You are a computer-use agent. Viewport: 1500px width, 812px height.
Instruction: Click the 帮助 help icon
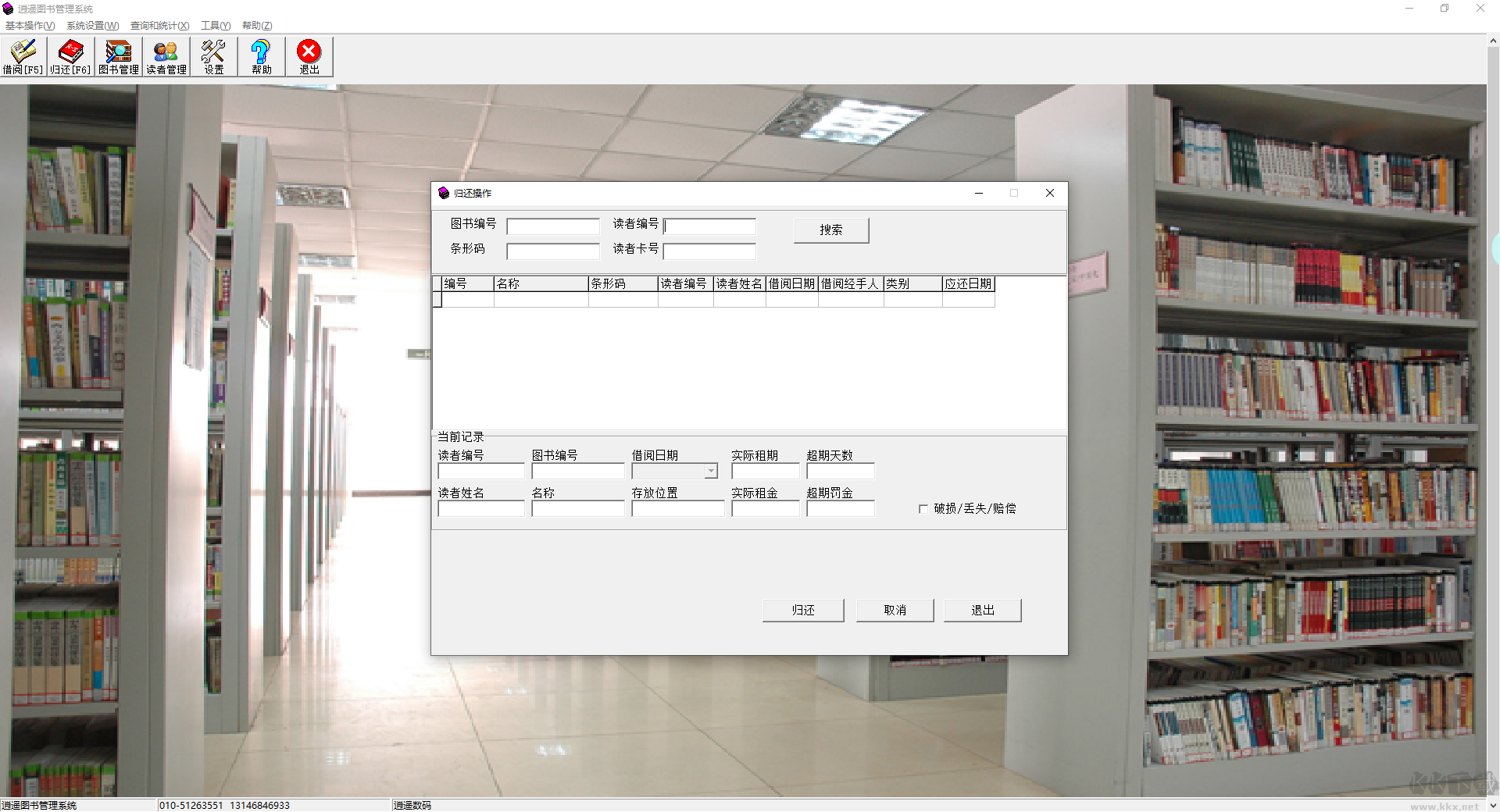tap(261, 57)
